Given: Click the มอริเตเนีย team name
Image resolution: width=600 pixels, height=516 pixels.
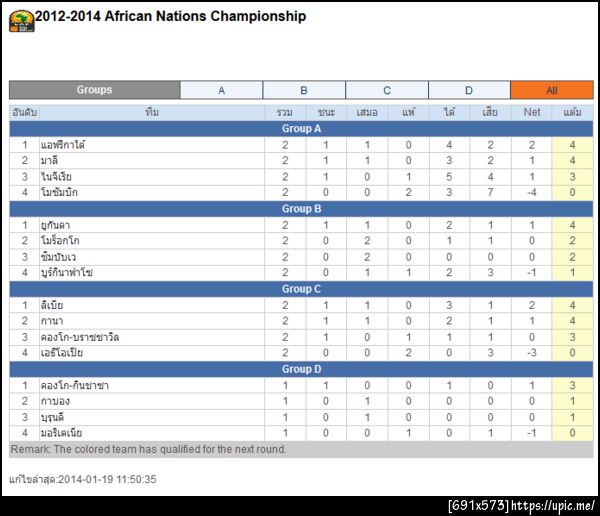Looking at the screenshot, I should pyautogui.click(x=68, y=433).
